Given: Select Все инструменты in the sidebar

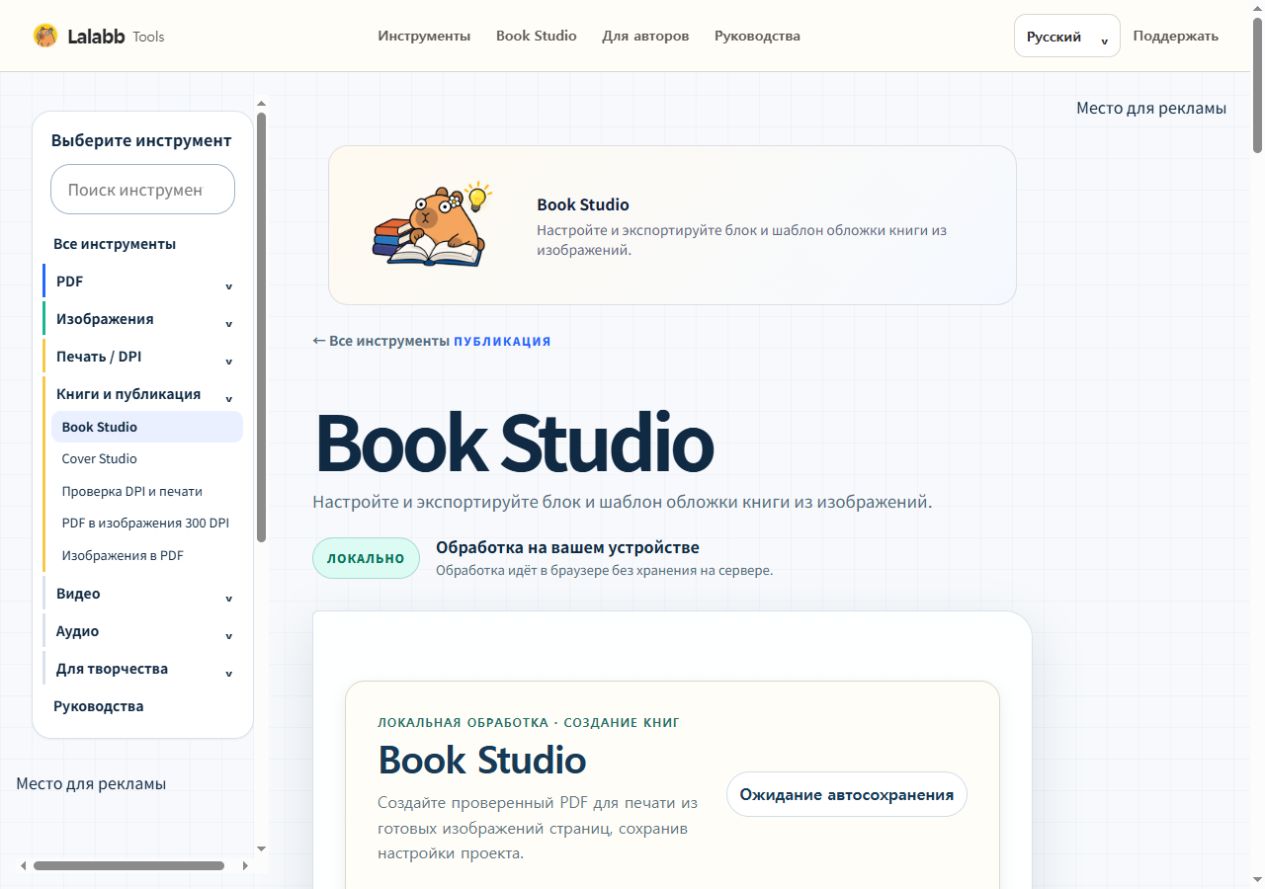Looking at the screenshot, I should coord(114,244).
